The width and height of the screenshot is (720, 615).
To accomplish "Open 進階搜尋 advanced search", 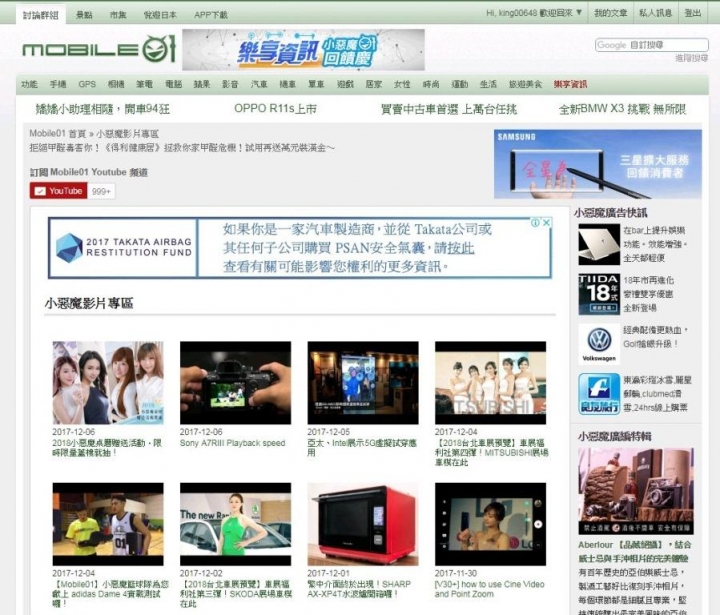I will [692, 58].
